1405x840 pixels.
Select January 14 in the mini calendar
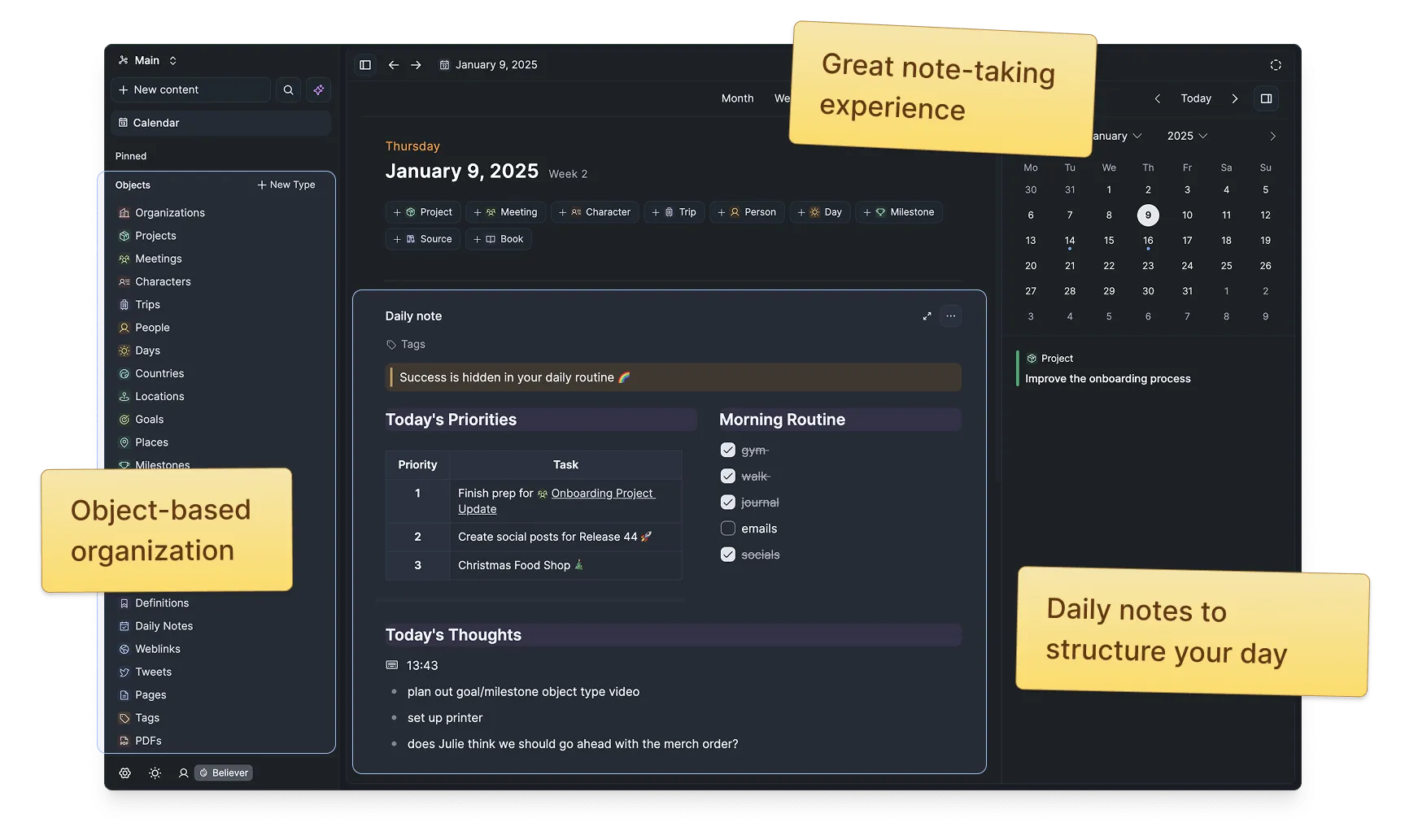coord(1070,240)
